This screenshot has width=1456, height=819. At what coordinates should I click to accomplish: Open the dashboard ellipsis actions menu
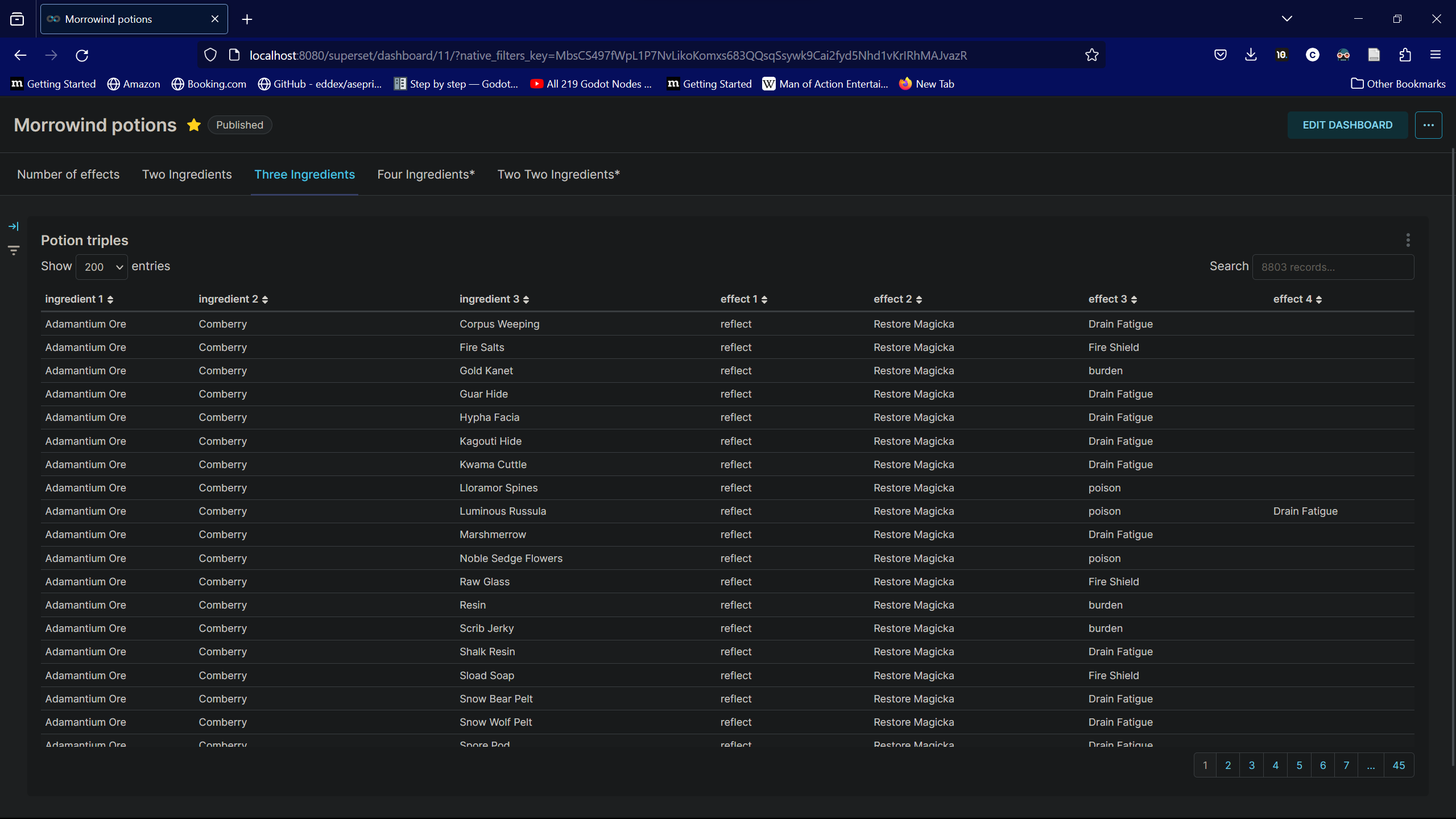[x=1428, y=125]
